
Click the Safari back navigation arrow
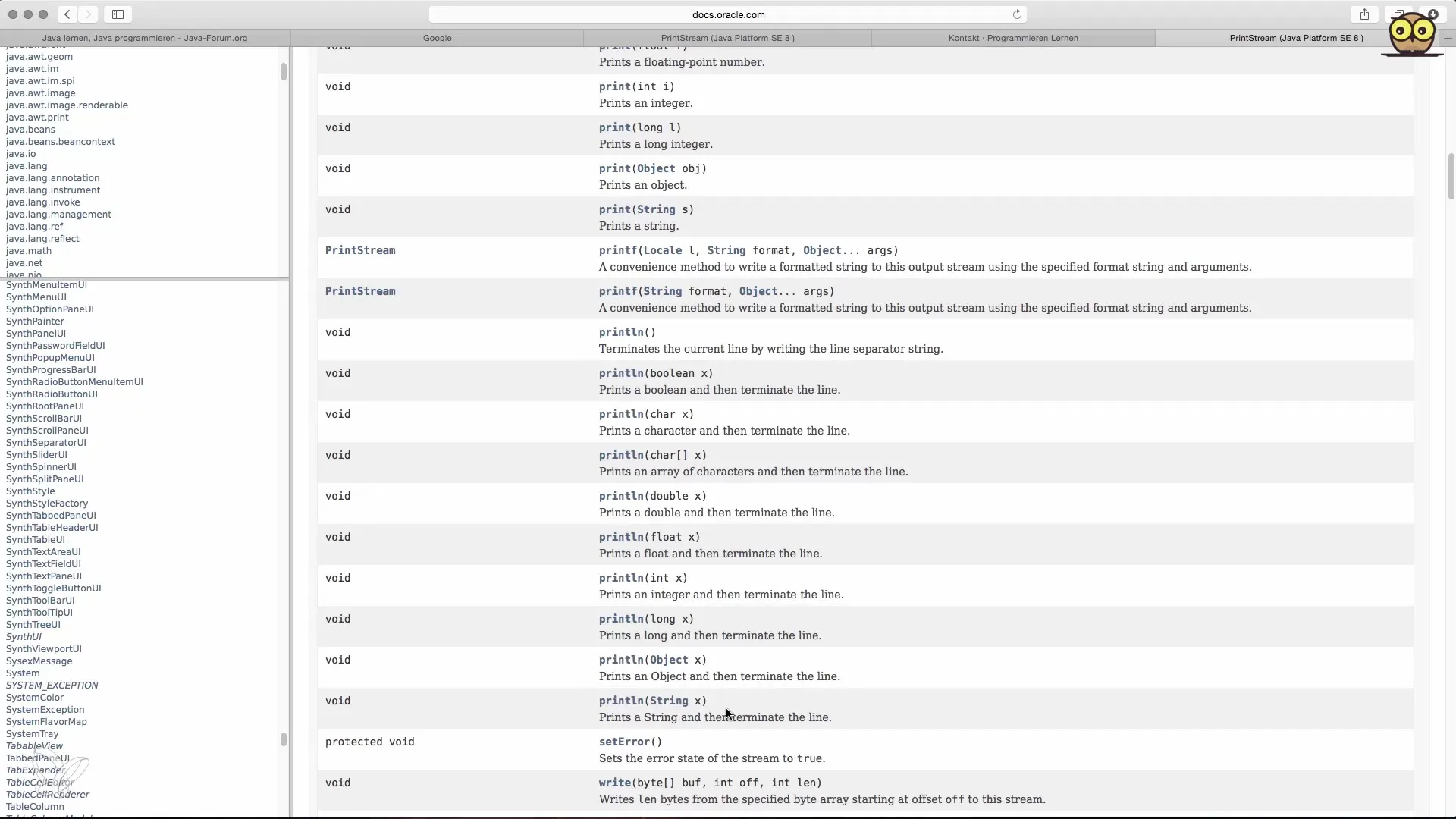pos(67,14)
